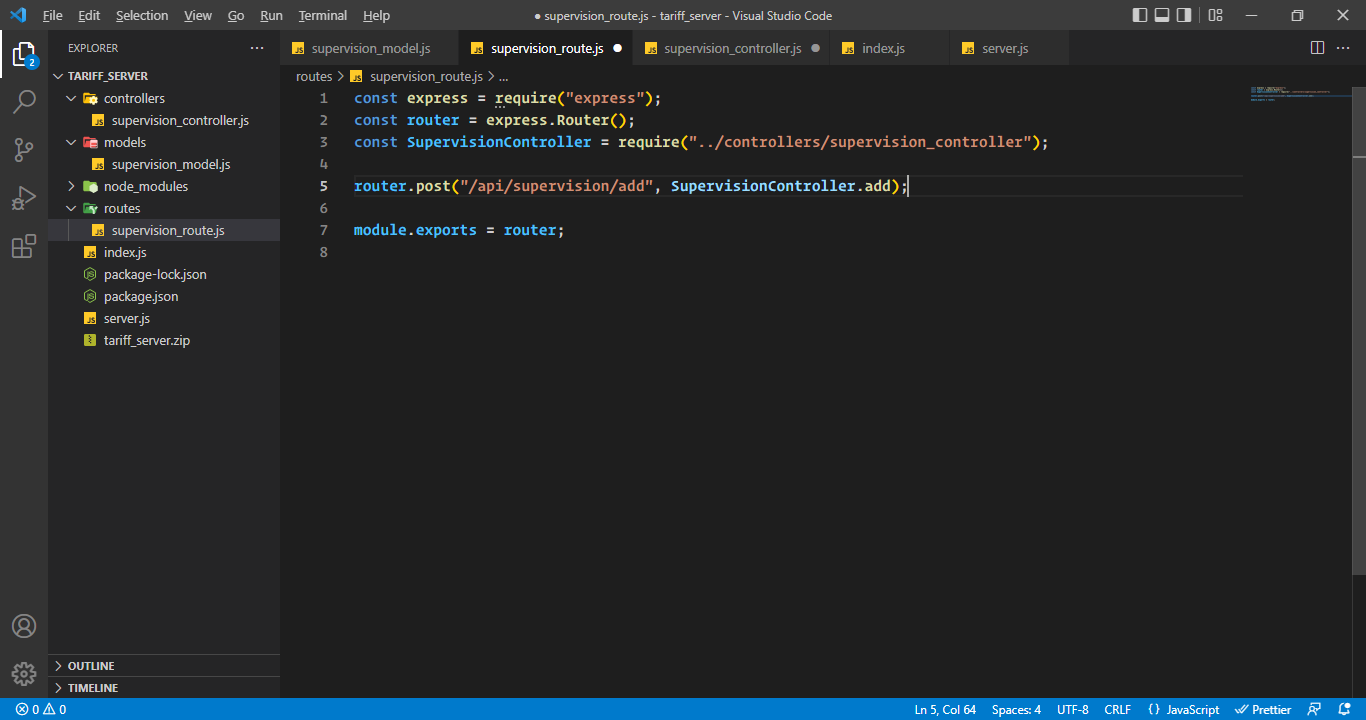Click the Split Editor Right icon

point(1317,48)
